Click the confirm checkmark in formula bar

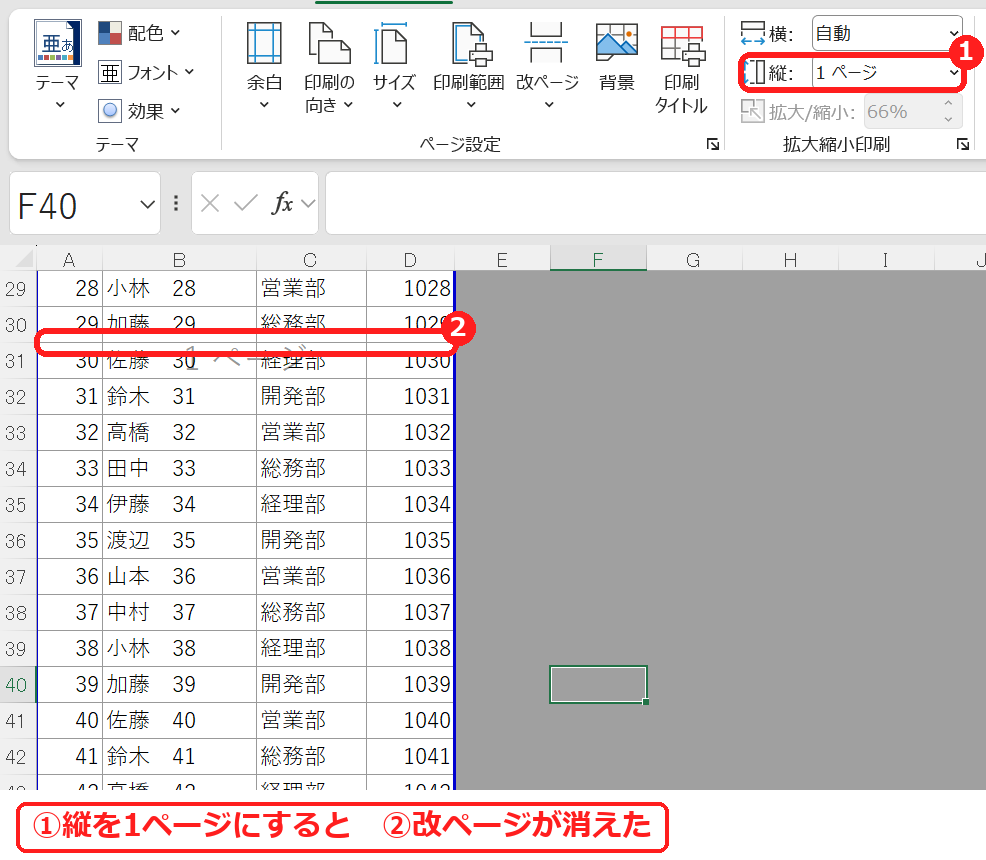pos(245,203)
